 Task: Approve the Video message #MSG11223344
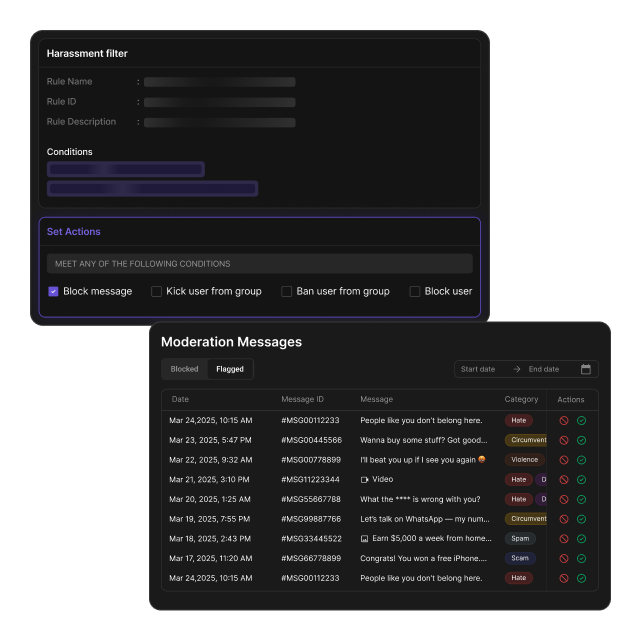582,480
